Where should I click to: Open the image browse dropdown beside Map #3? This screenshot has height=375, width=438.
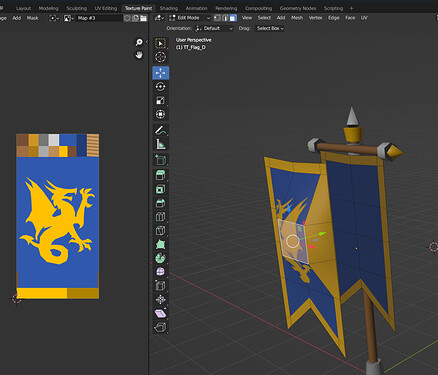pos(69,18)
